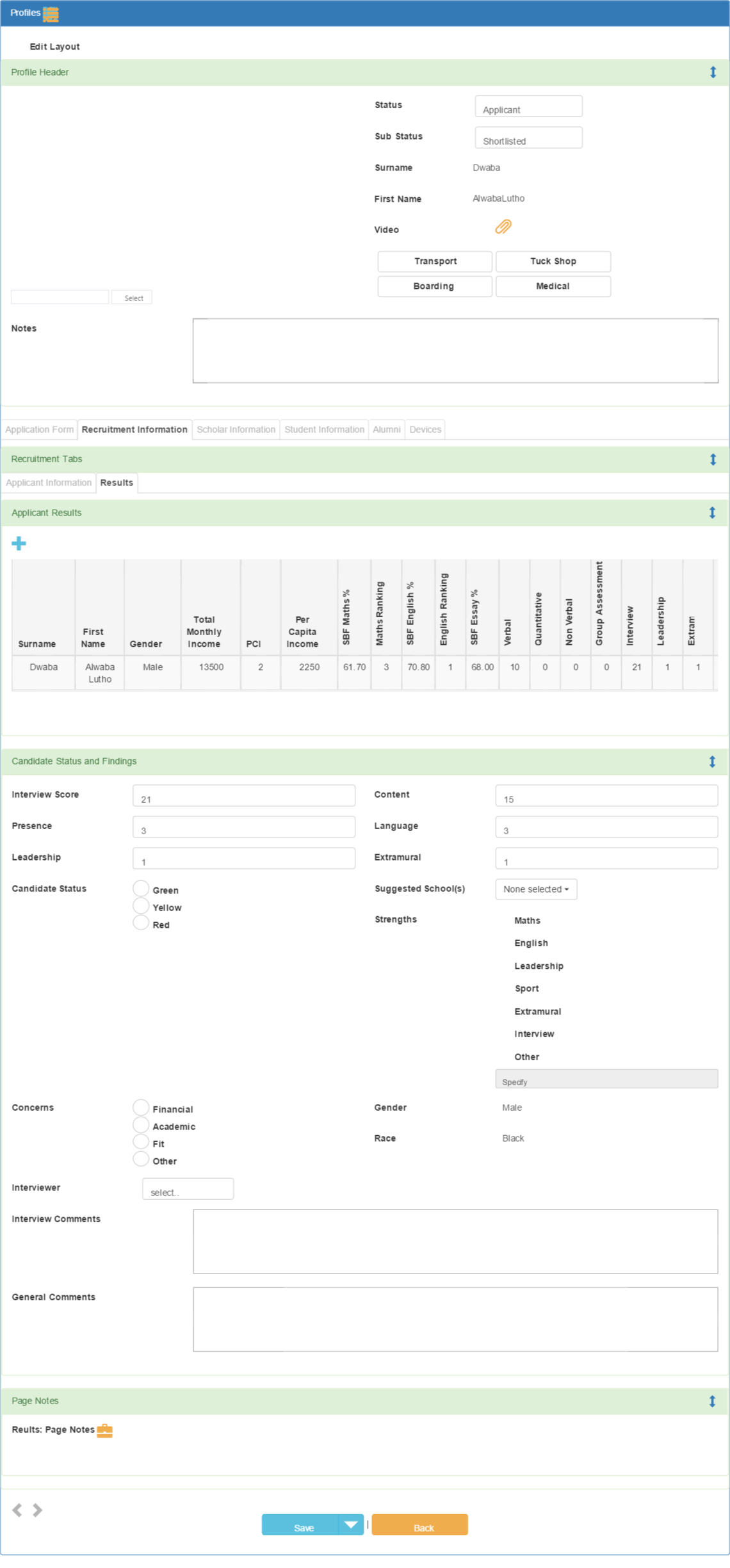Collapse the Recruitment Tabs section arrow
The width and height of the screenshot is (730, 1568).
point(713,460)
